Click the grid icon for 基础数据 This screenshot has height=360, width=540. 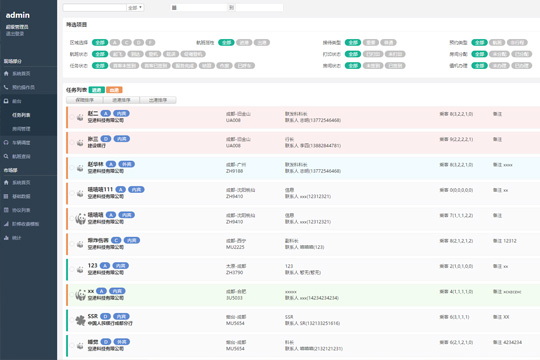pos(6,196)
